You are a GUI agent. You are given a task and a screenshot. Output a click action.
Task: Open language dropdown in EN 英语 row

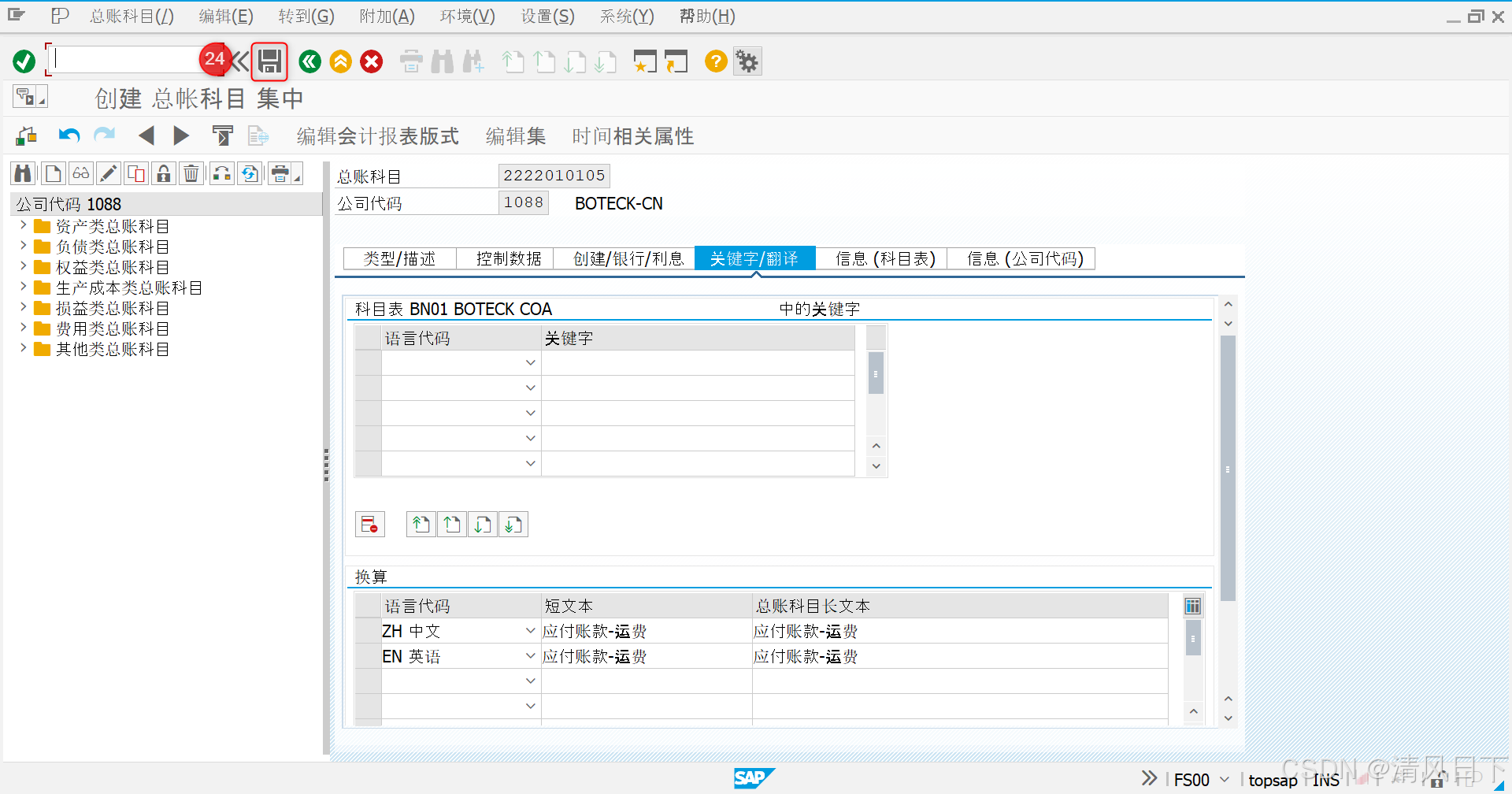pyautogui.click(x=530, y=656)
